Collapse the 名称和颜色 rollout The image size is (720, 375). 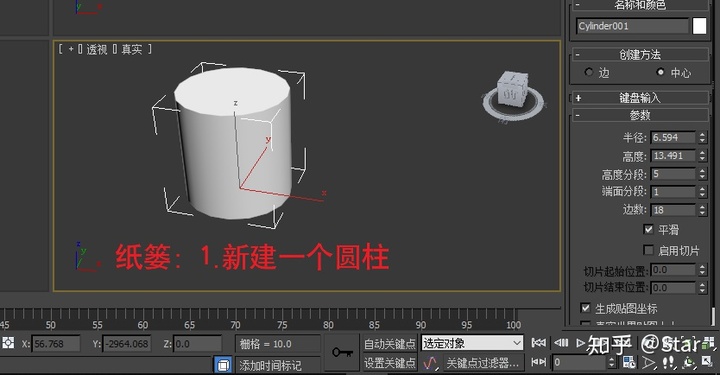(640, 5)
